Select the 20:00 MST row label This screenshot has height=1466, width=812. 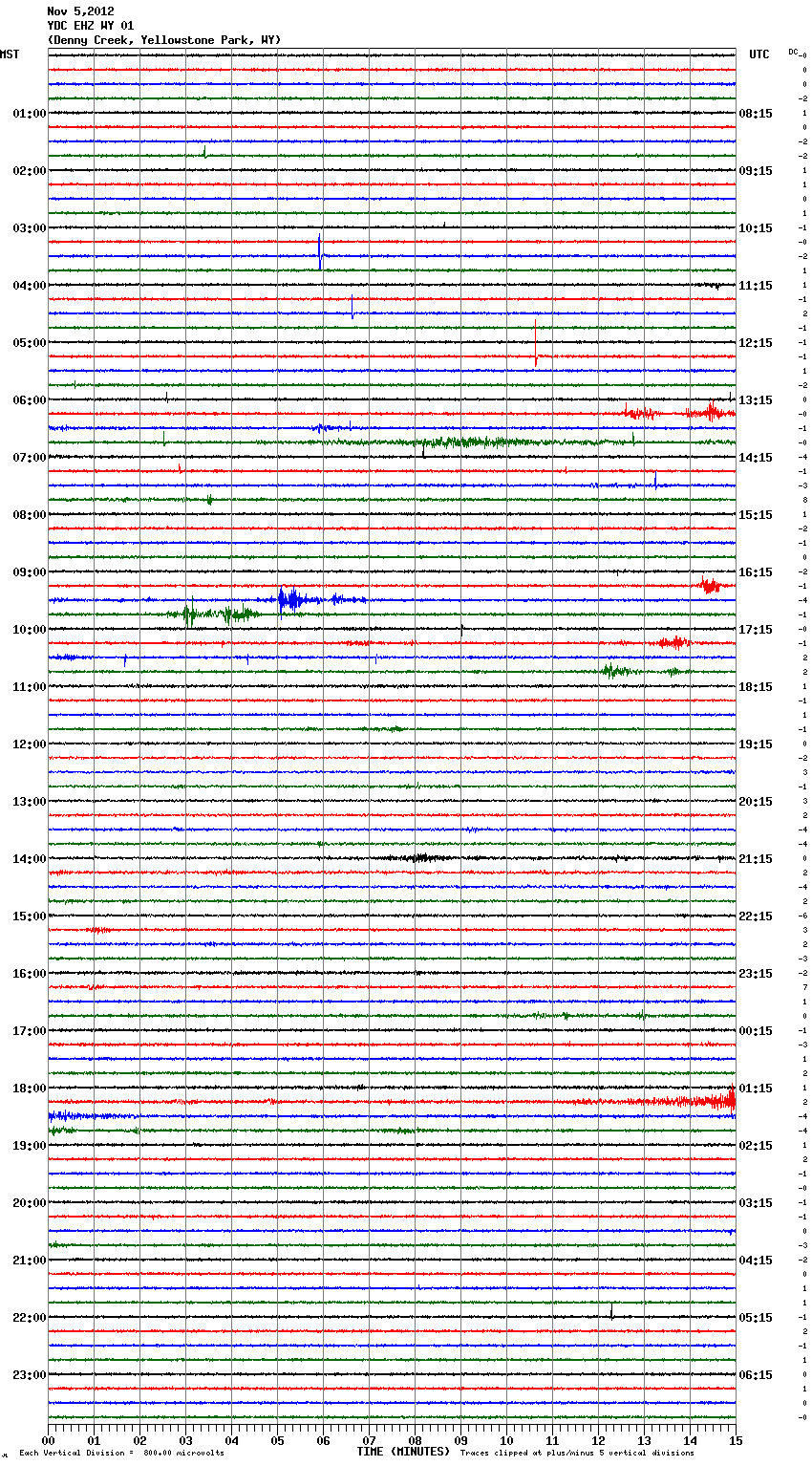click(30, 1203)
